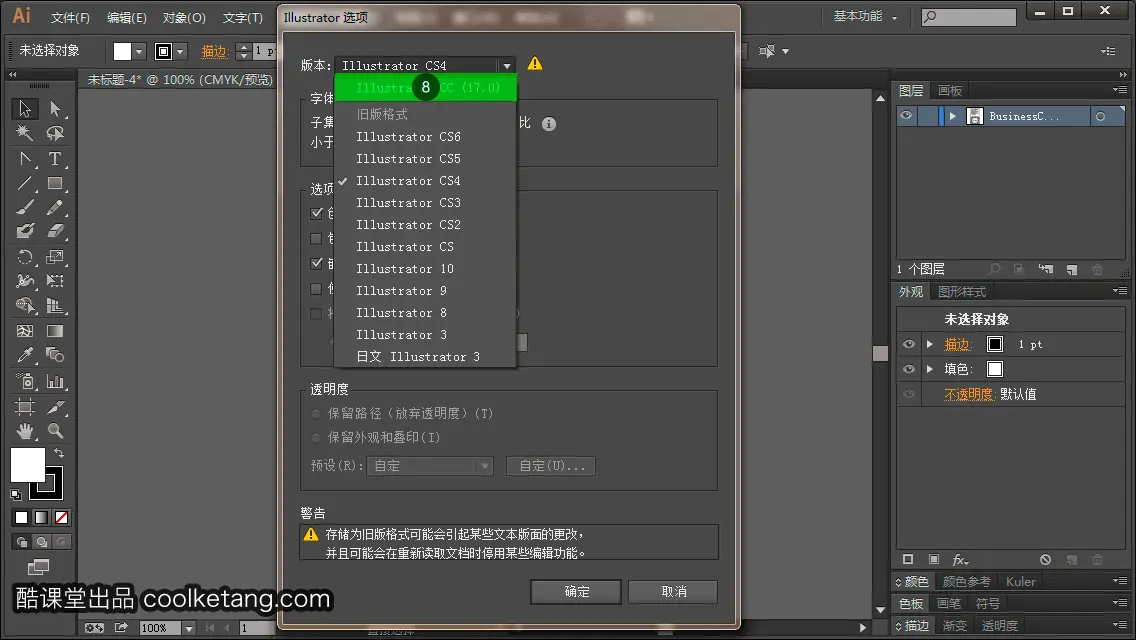Choose Illustrator CC (17.0) from version list
This screenshot has width=1136, height=640.
pos(425,88)
